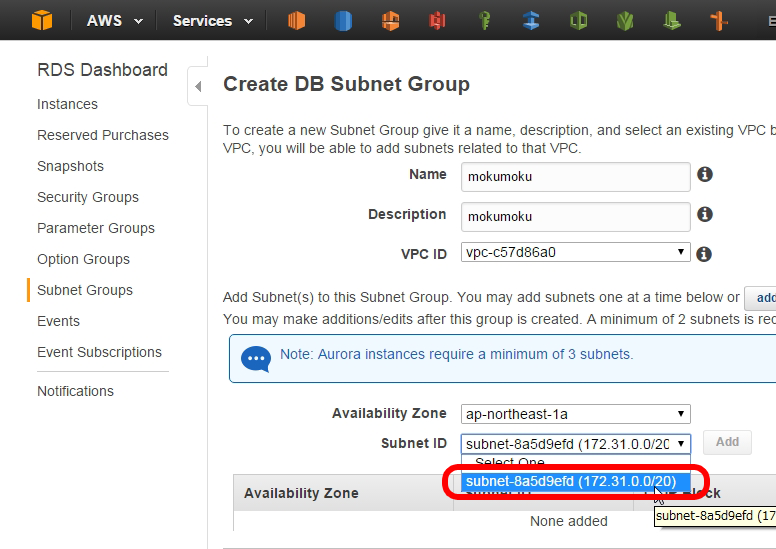Click the Availability Zone column header
Screen dimensions: 776x549
[301, 493]
